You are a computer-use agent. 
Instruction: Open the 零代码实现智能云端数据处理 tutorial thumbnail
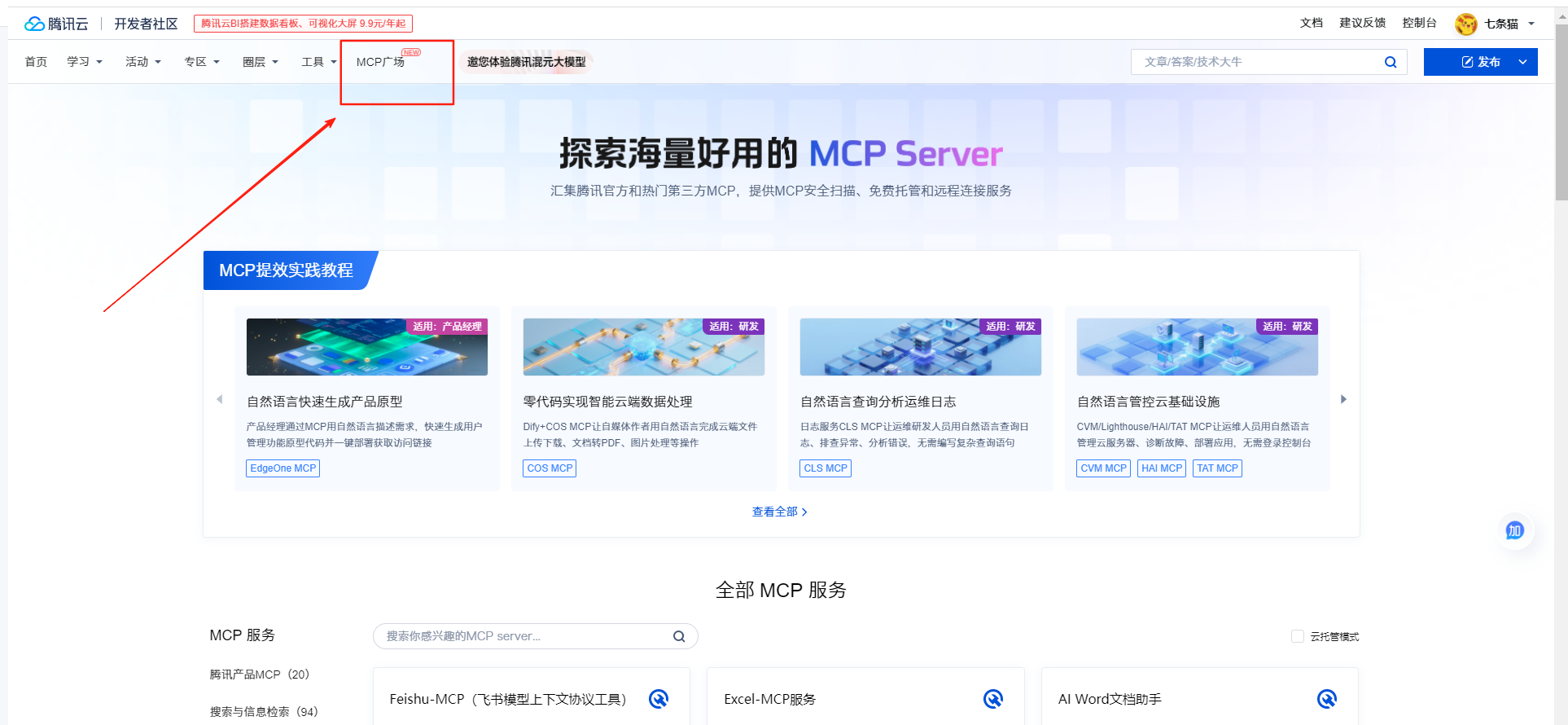click(x=644, y=347)
